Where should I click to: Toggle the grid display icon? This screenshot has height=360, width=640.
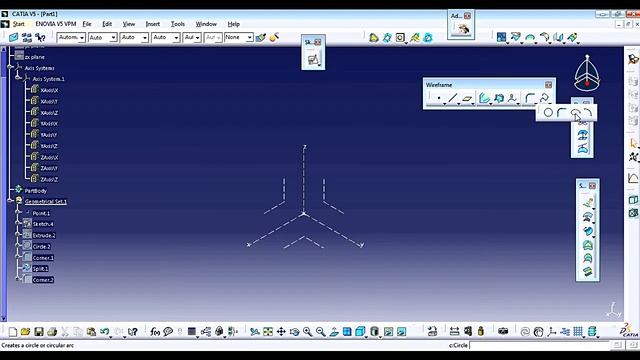pos(578,332)
